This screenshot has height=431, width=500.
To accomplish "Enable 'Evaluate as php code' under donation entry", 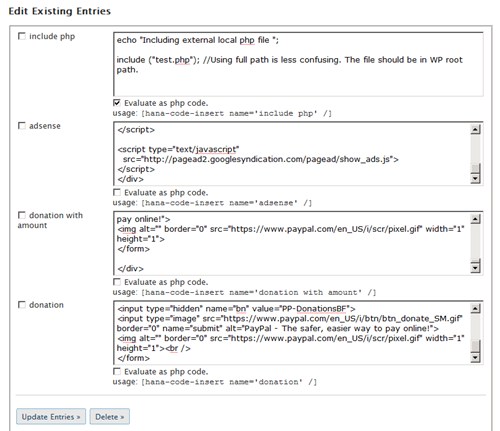I will (117, 371).
